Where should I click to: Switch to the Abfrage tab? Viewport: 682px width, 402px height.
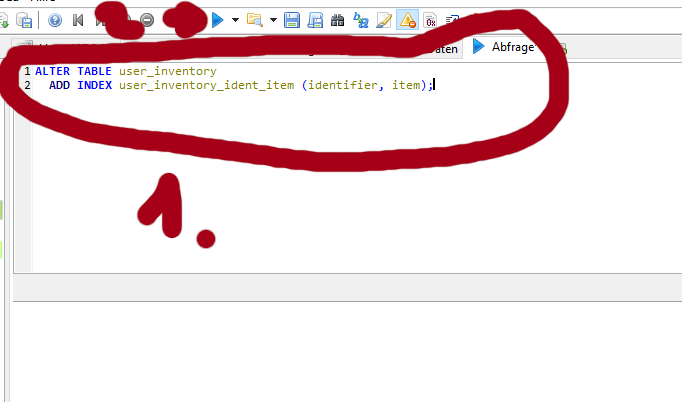[507, 47]
